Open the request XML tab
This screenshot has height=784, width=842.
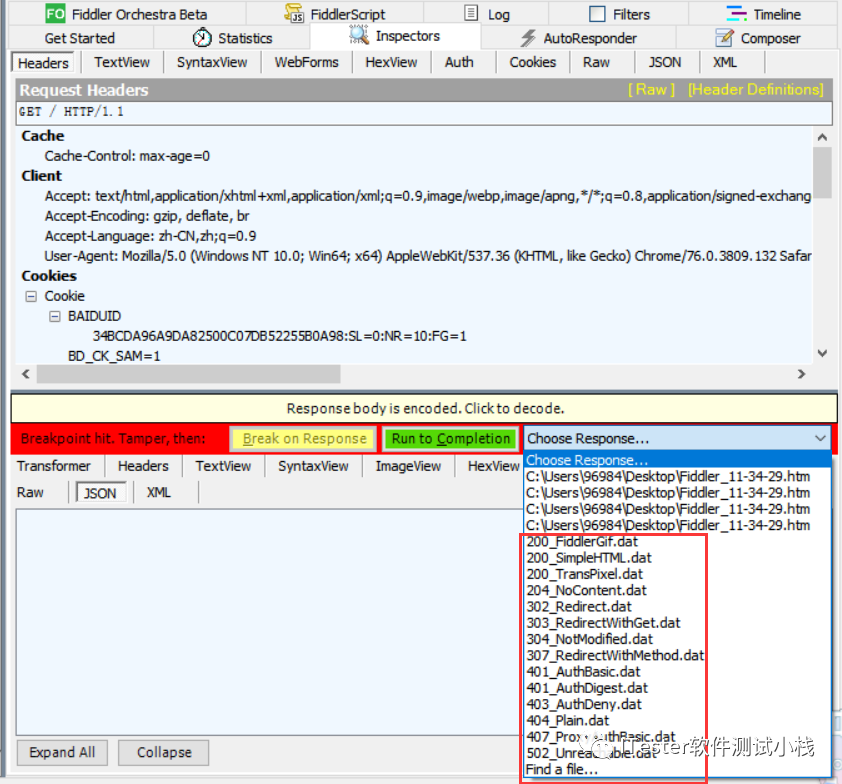[725, 62]
